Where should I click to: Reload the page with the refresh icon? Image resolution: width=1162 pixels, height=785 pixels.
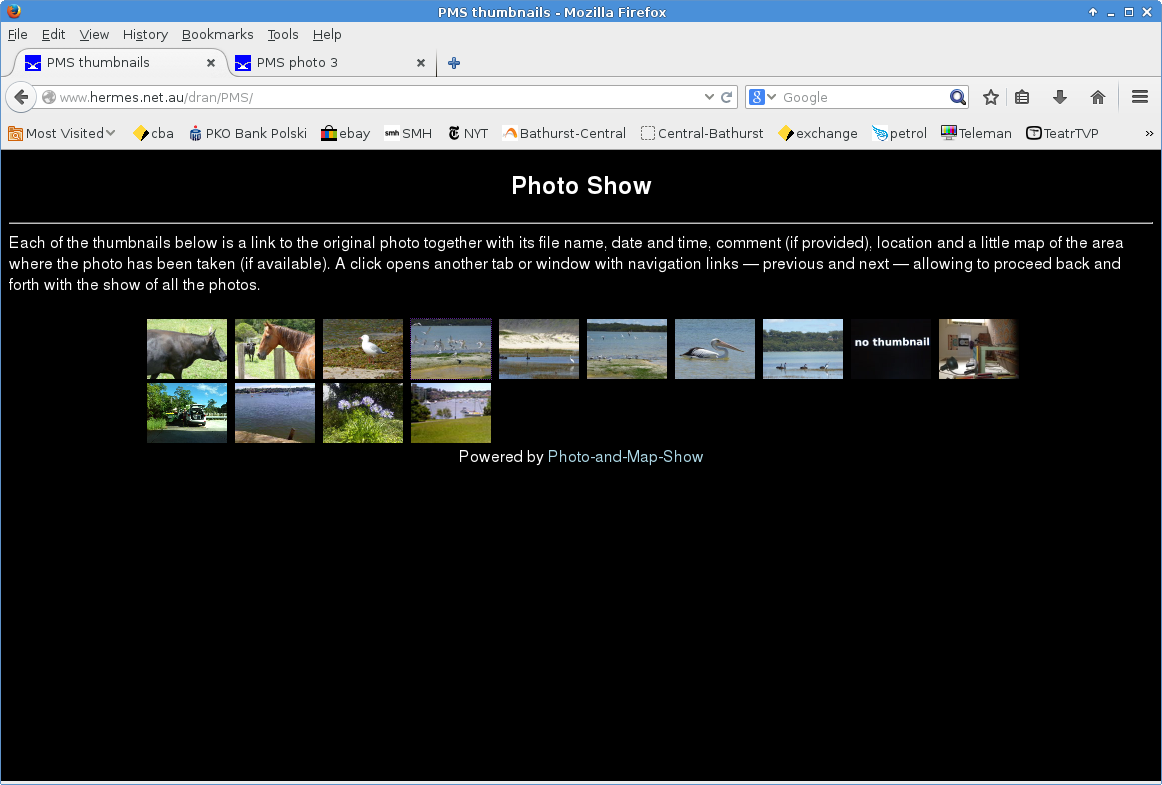point(727,97)
